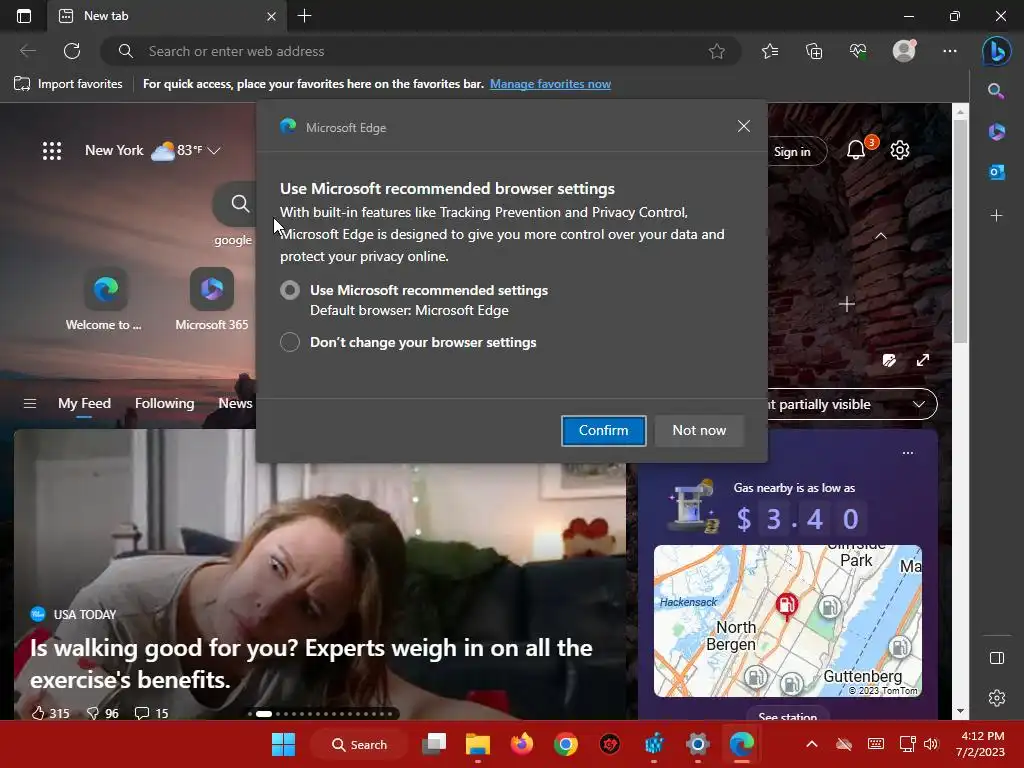Like the article with thumbs up 315
The width and height of the screenshot is (1024, 768).
coord(50,713)
